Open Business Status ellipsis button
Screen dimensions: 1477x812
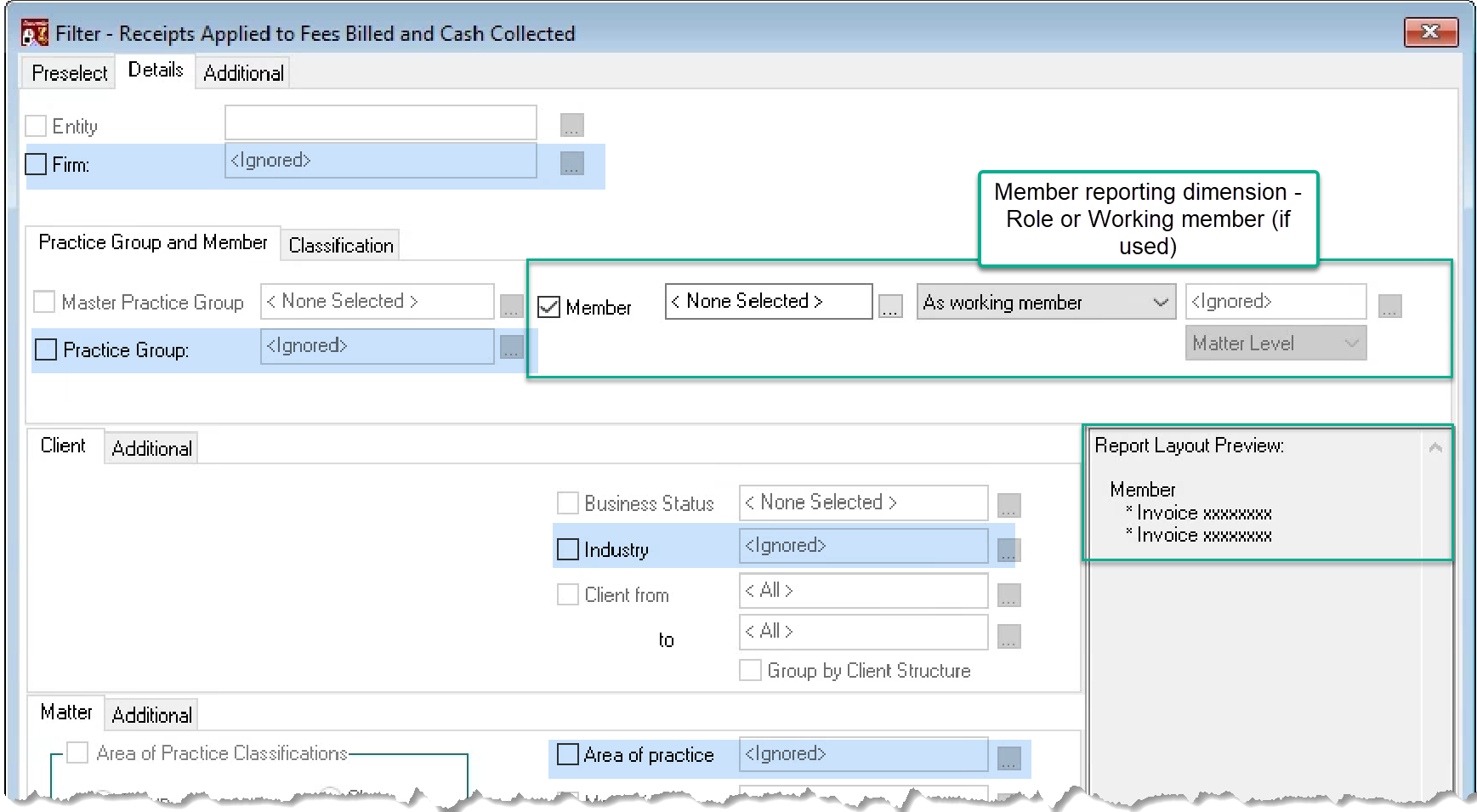click(1008, 506)
